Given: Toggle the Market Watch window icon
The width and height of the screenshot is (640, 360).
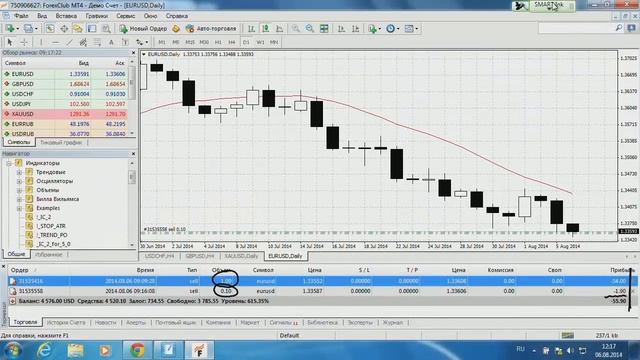Looking at the screenshot, I should [50, 29].
